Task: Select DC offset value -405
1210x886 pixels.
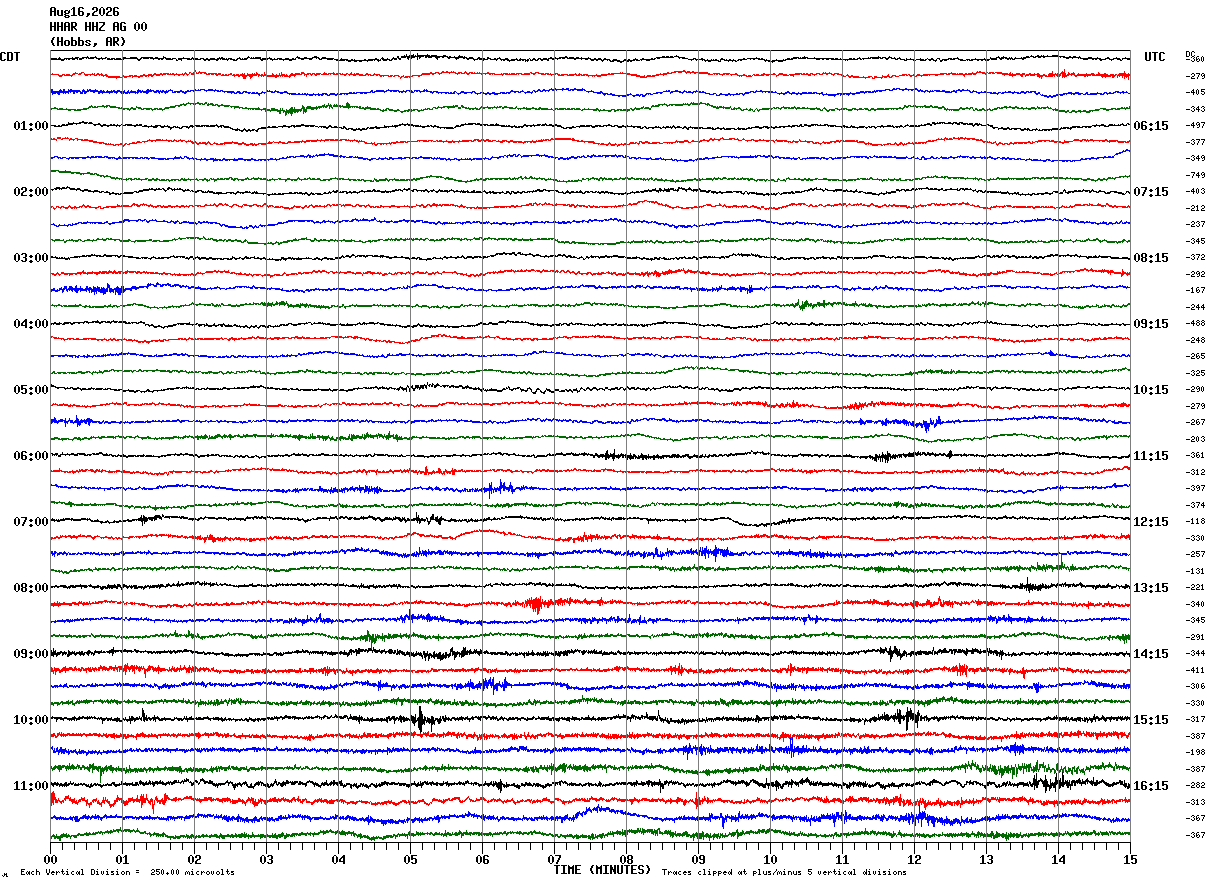Action: click(x=1195, y=93)
